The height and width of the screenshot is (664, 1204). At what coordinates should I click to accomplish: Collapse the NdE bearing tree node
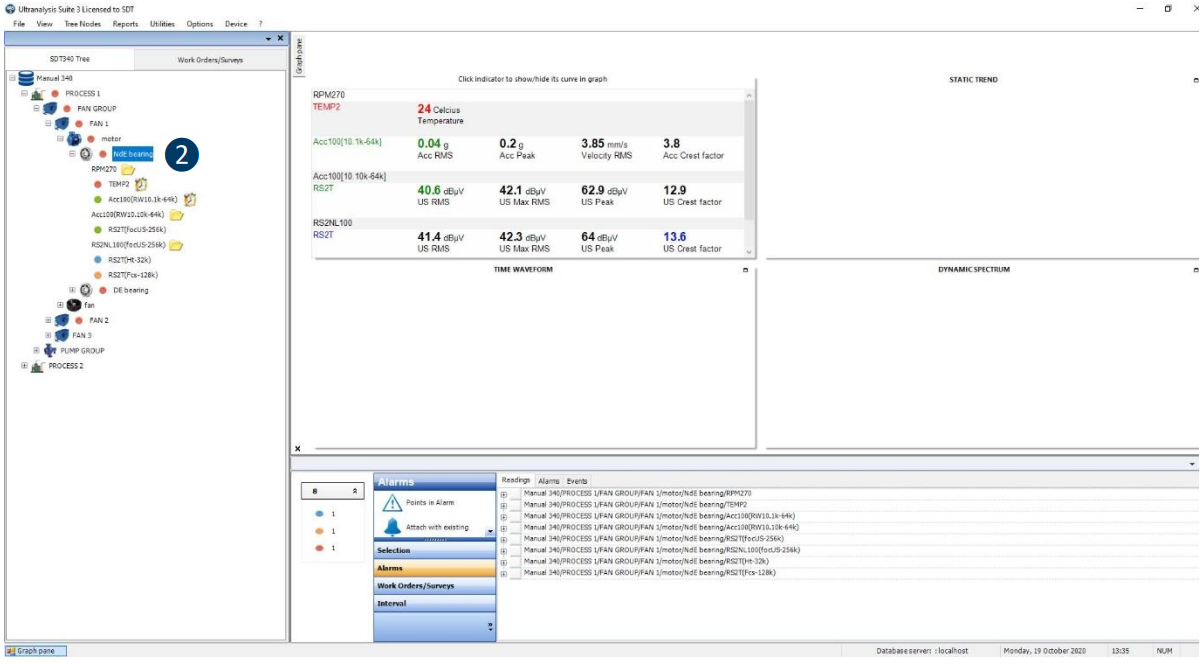pos(72,154)
